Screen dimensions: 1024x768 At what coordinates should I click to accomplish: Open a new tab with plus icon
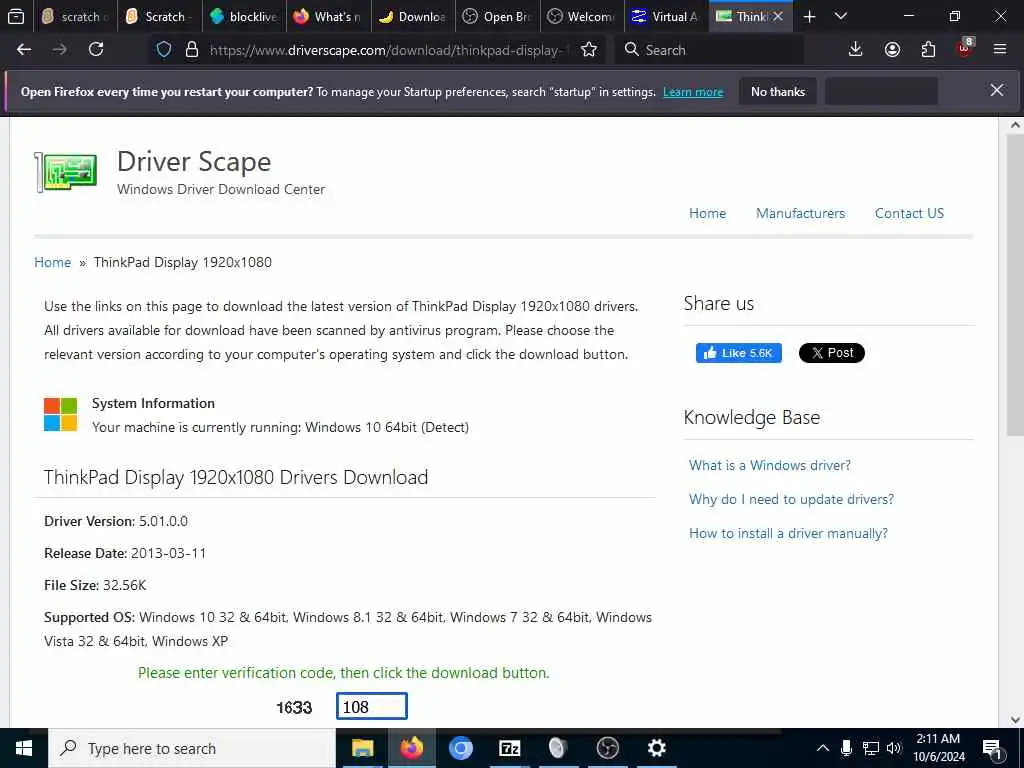[x=809, y=16]
